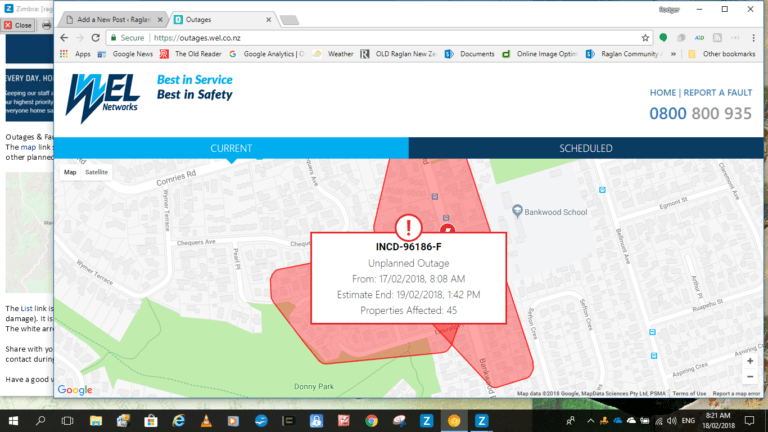Expand hidden bookmarks with double chevron
The height and width of the screenshot is (432, 768).
(x=673, y=54)
